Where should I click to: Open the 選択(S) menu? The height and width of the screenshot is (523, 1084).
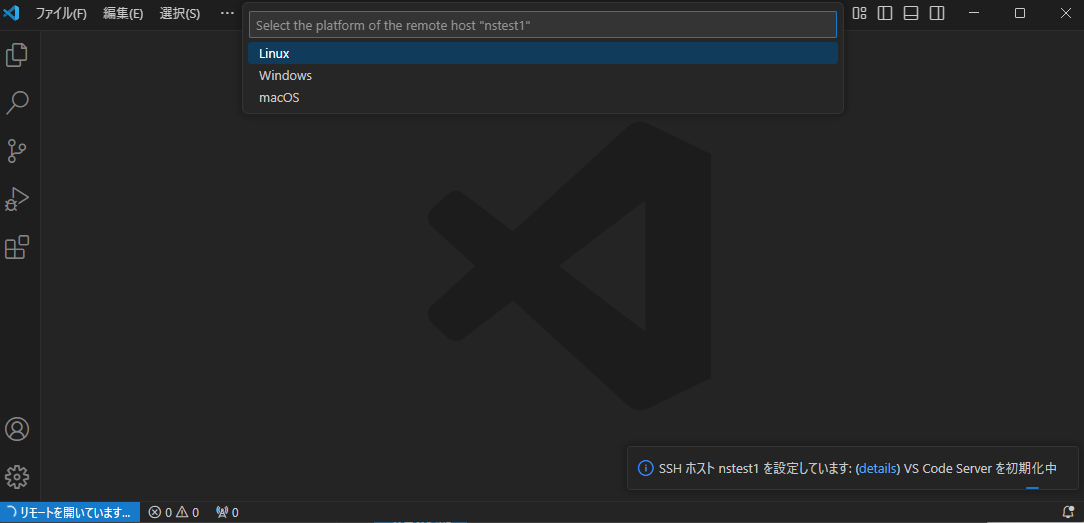[180, 13]
